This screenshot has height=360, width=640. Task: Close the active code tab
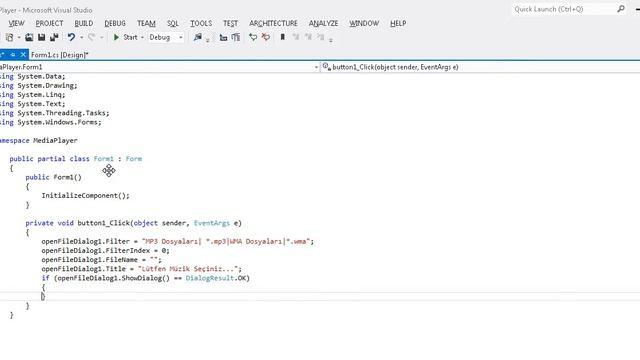(x=23, y=54)
